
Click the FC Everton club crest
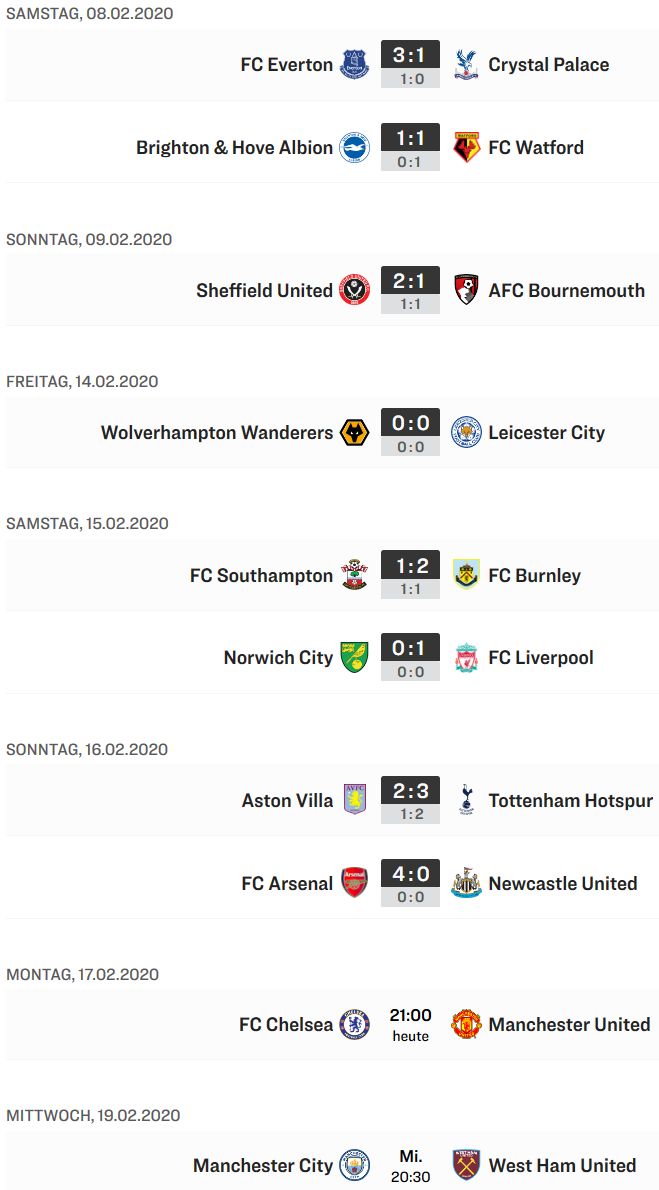(x=355, y=65)
